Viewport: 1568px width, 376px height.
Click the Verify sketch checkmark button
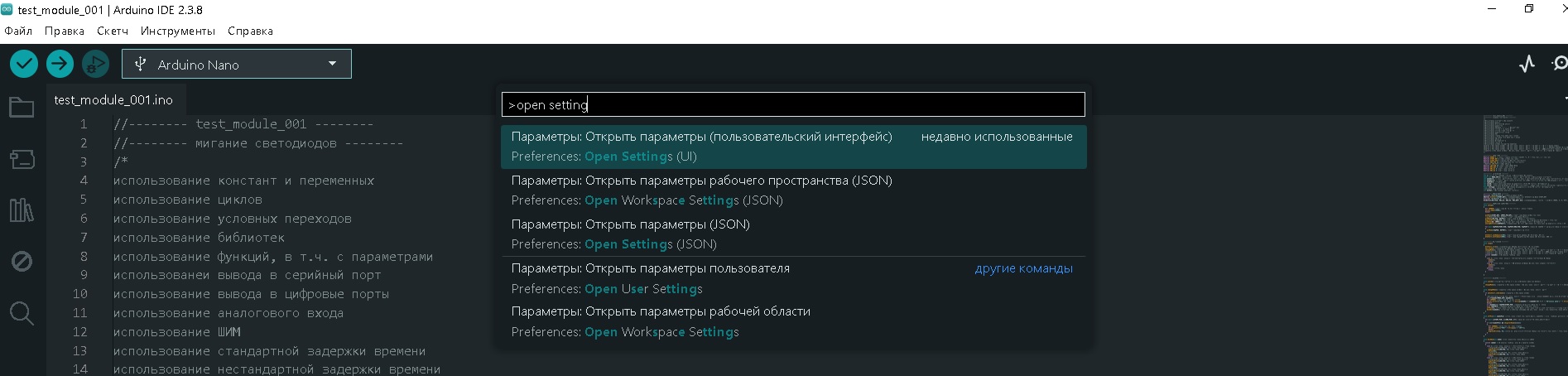(24, 64)
